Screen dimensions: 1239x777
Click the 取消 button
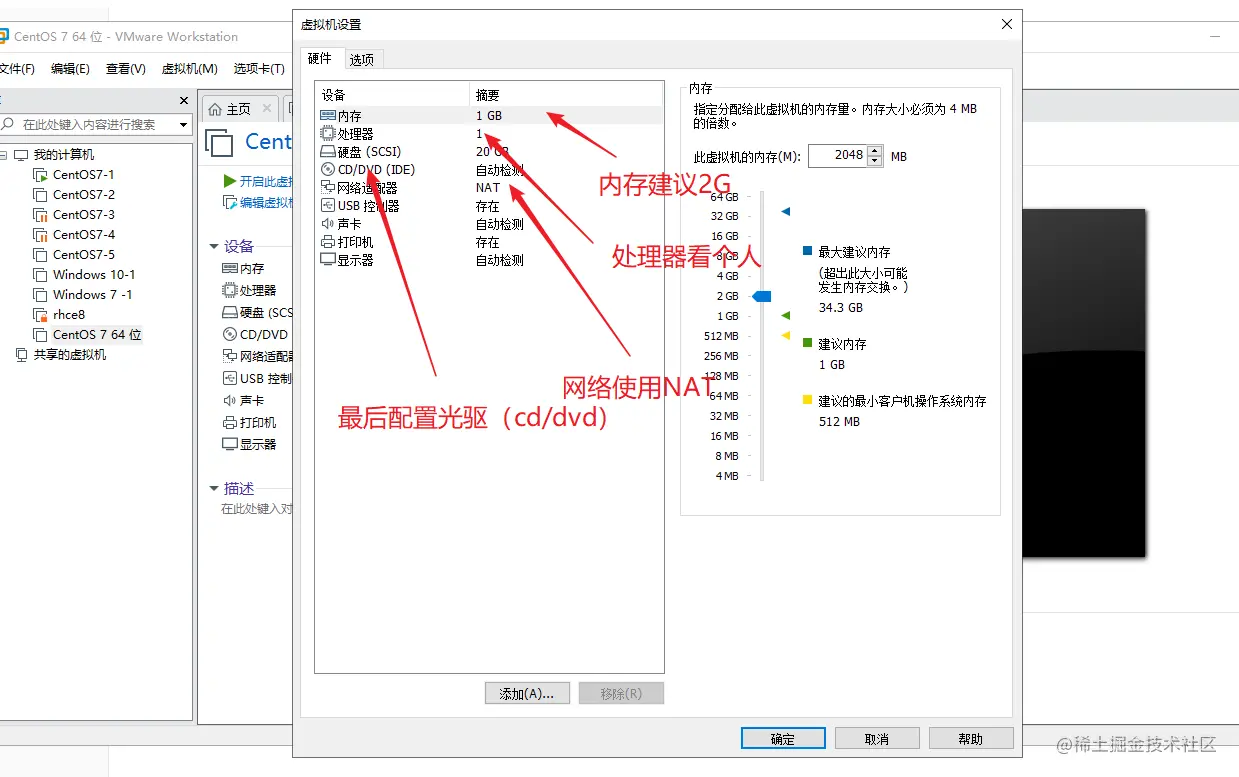click(877, 739)
